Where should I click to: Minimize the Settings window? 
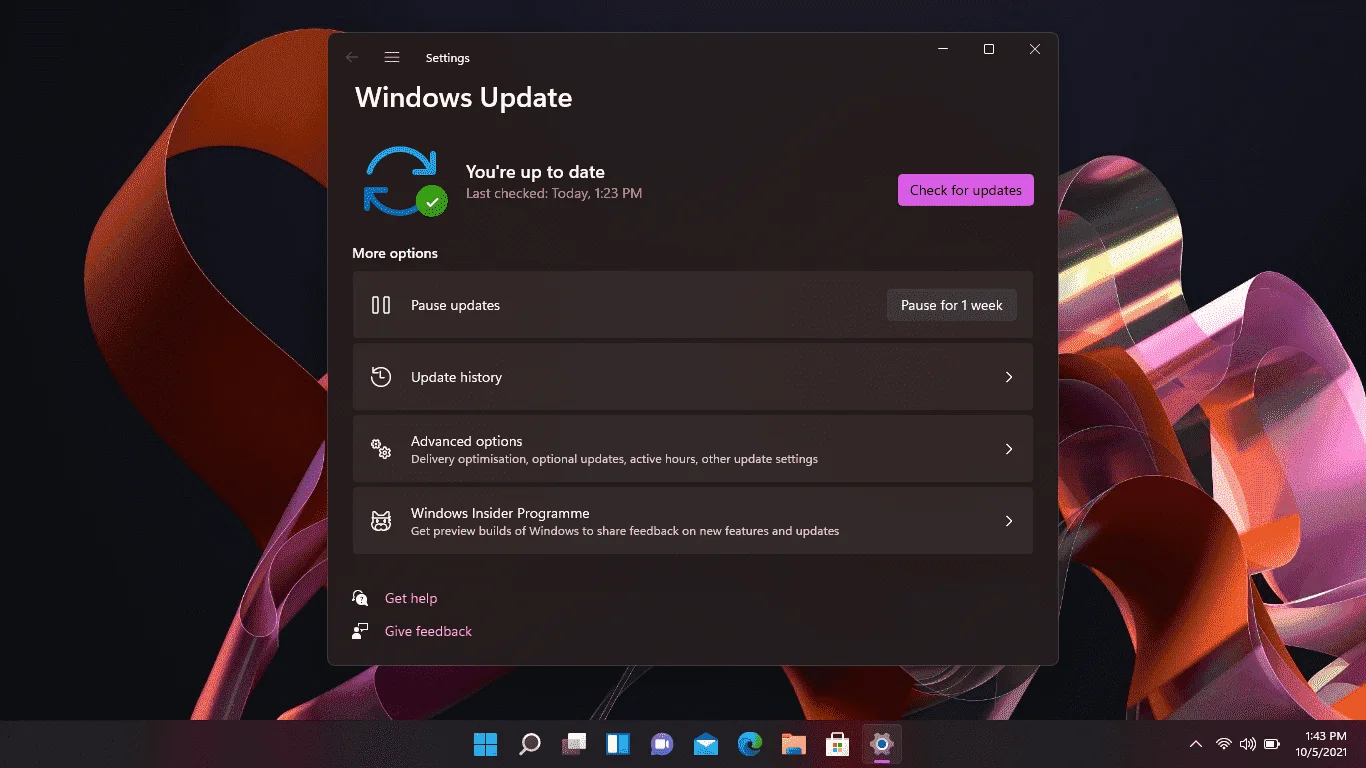[943, 49]
